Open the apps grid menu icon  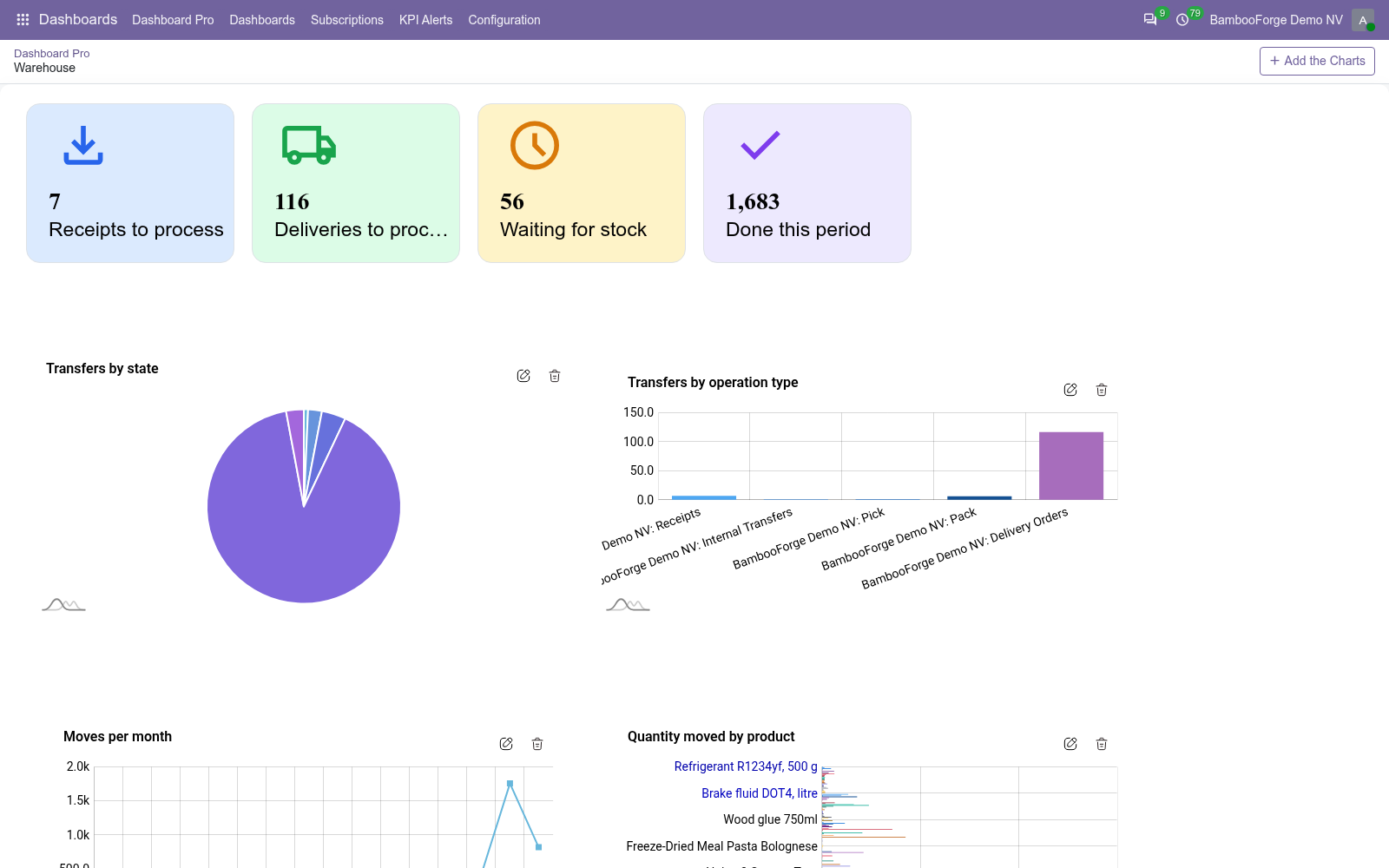23,19
